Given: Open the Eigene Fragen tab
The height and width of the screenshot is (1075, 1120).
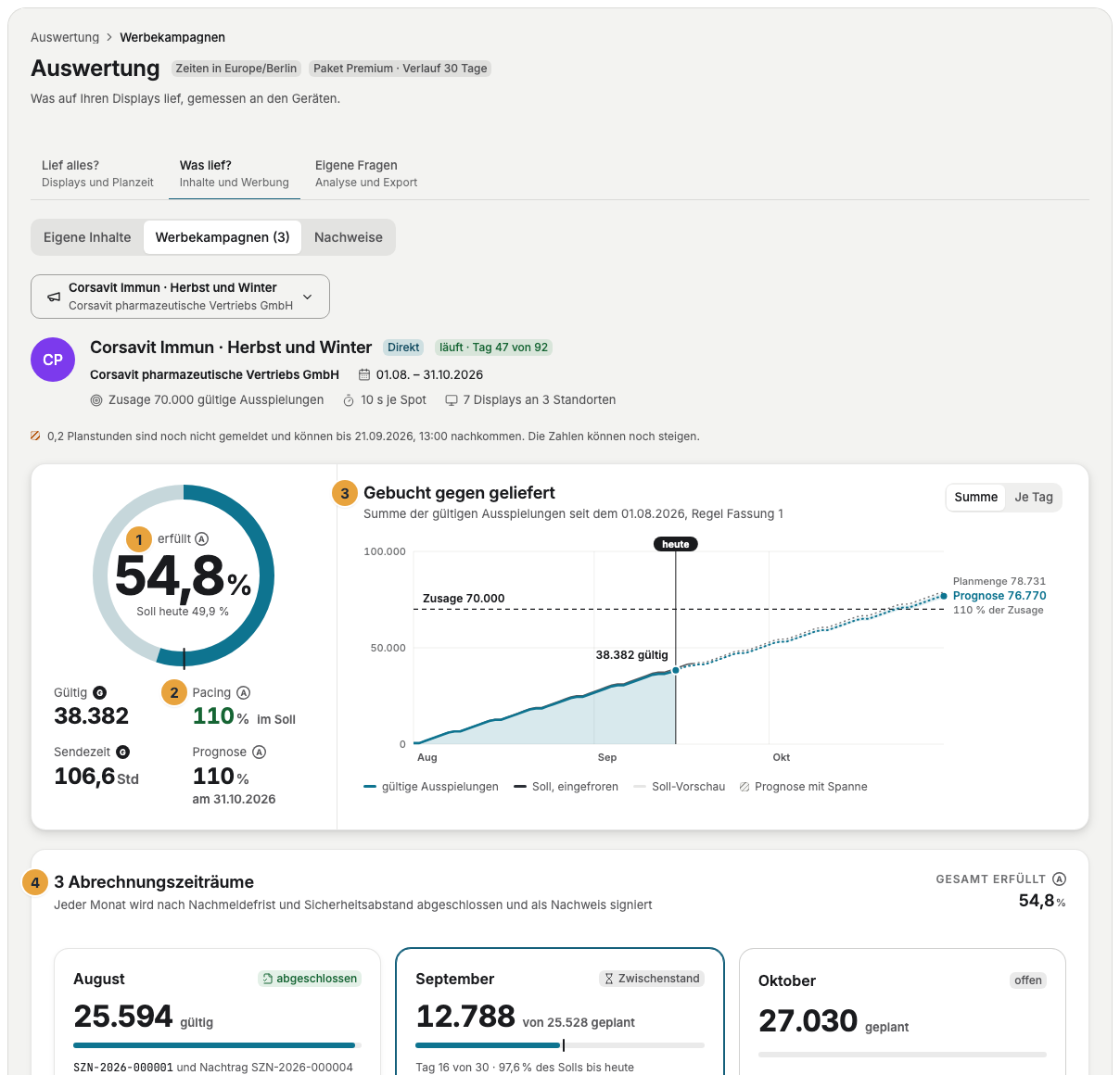Looking at the screenshot, I should (366, 173).
